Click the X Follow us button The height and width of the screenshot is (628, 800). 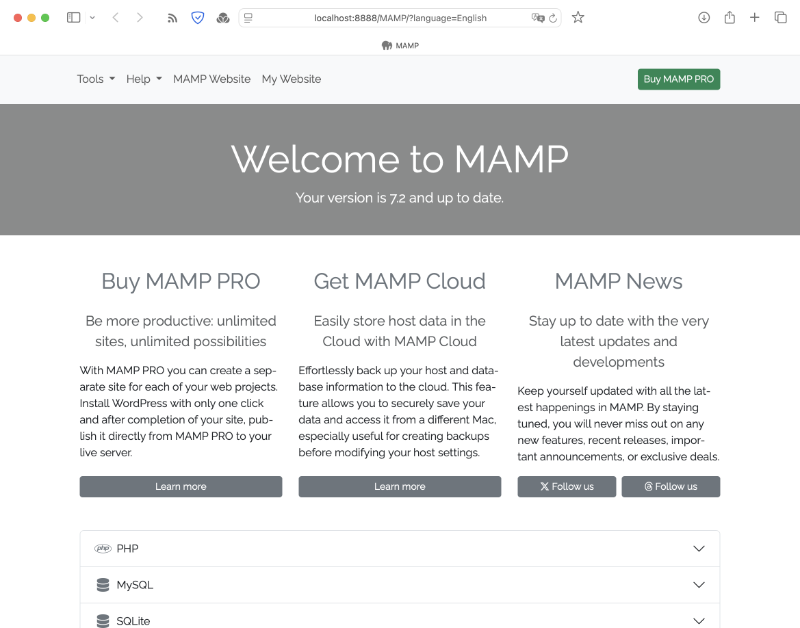pyautogui.click(x=566, y=486)
